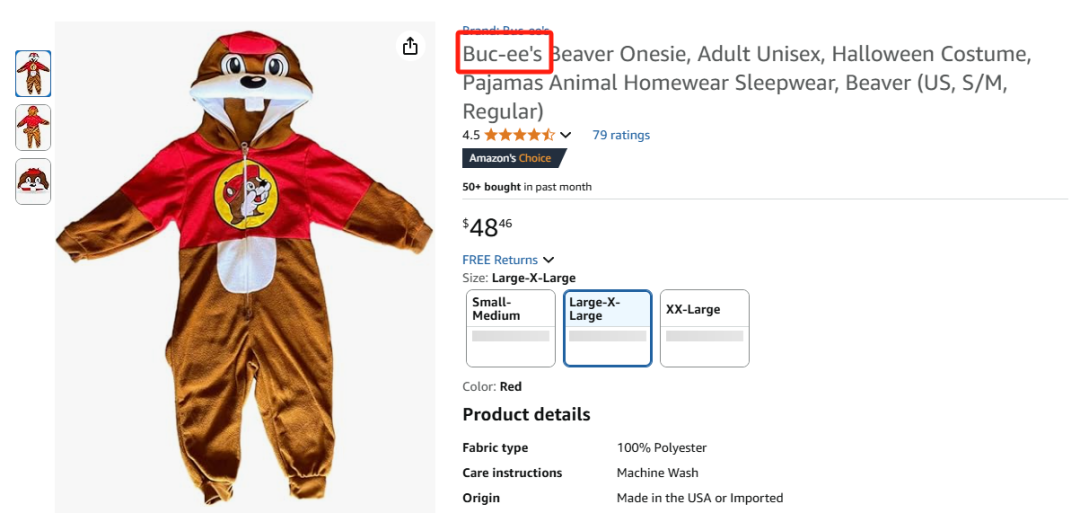This screenshot has width=1080, height=513.
Task: Click the Product details heading
Action: (526, 414)
